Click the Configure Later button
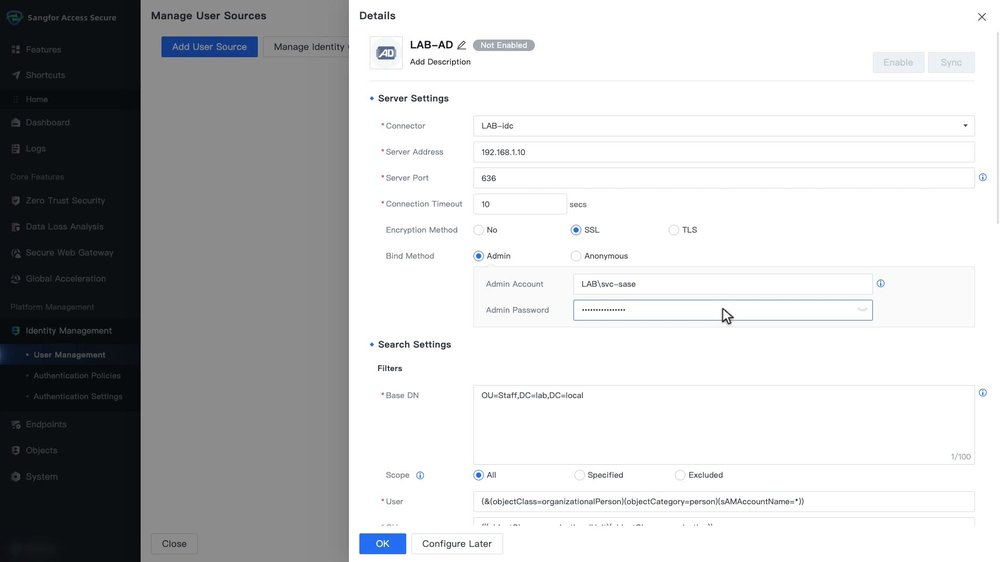 coord(457,544)
